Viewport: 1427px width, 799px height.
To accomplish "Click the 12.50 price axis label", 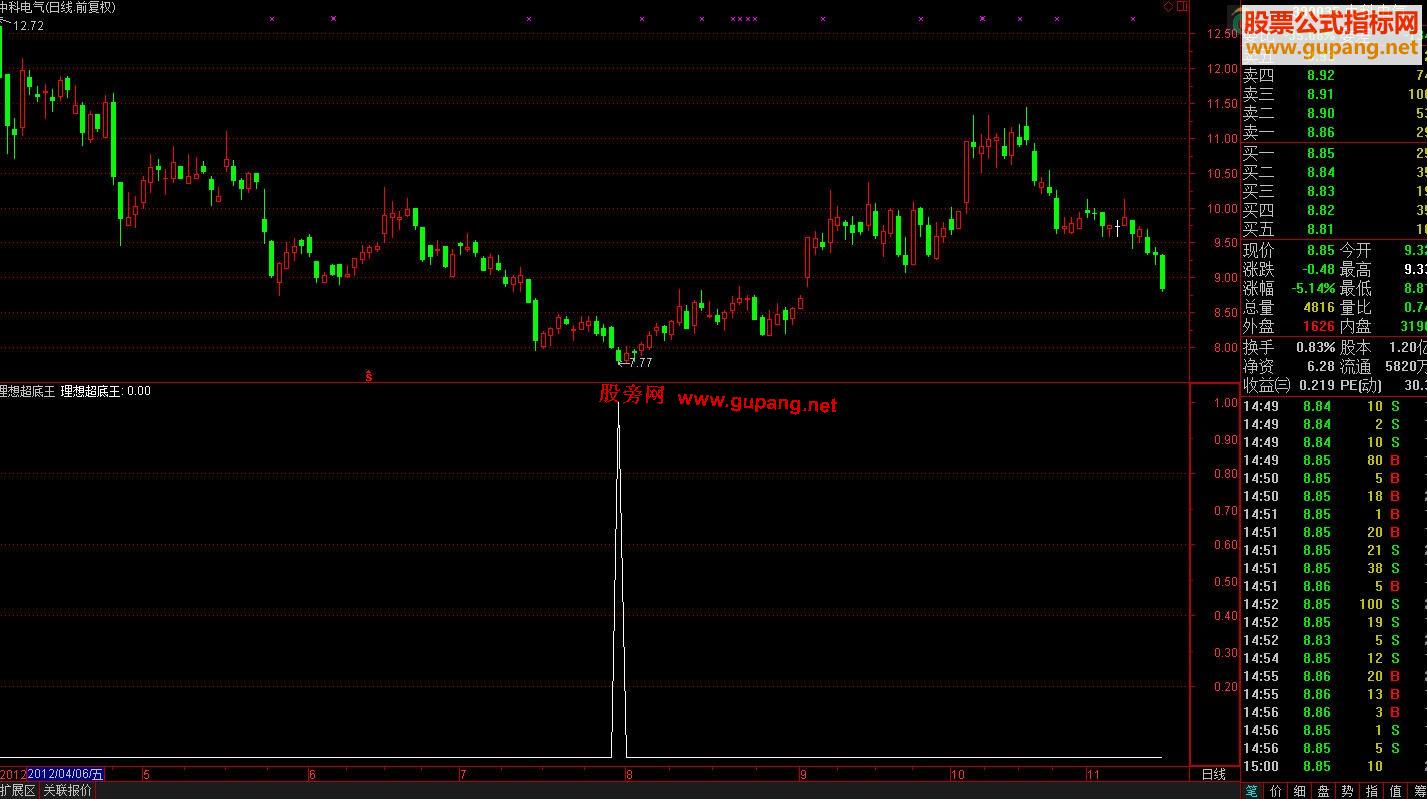I will [1222, 34].
